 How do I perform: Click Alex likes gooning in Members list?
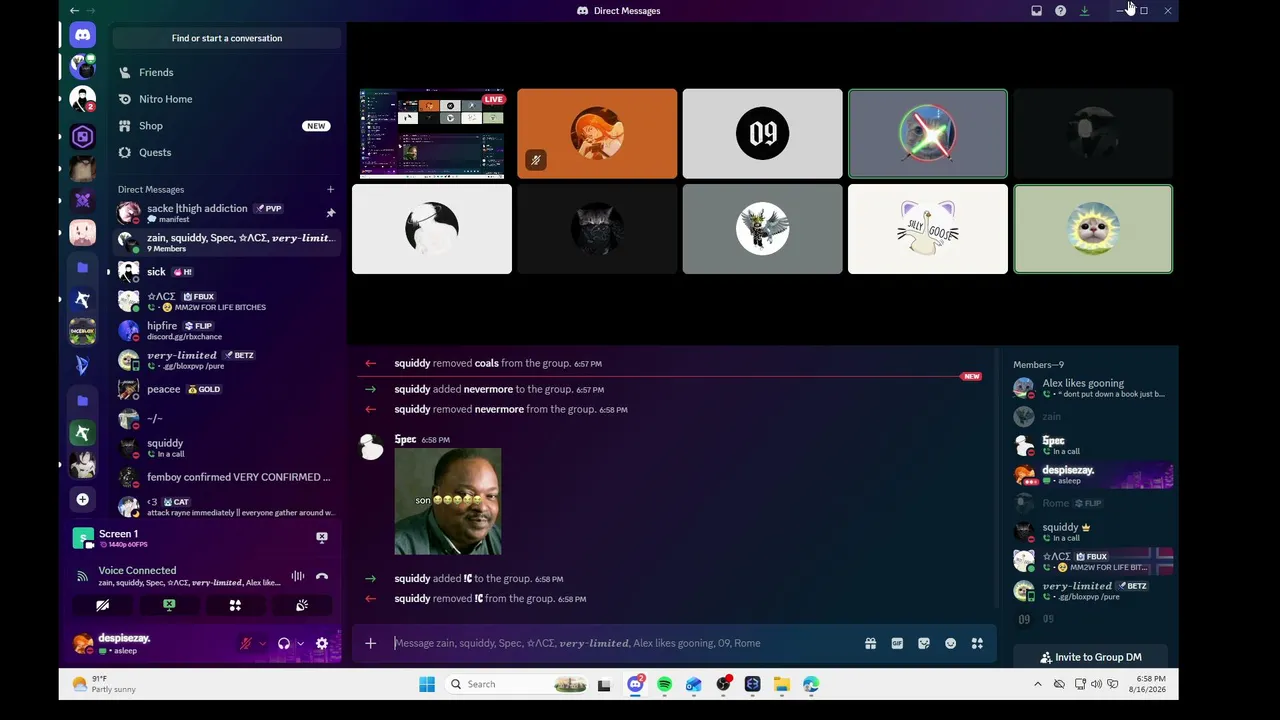[1093, 388]
